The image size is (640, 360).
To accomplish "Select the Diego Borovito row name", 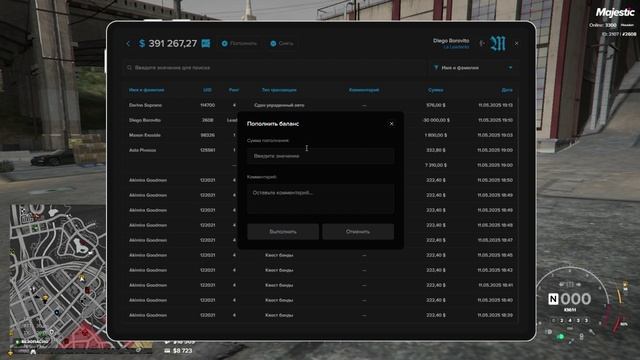I will 145,120.
